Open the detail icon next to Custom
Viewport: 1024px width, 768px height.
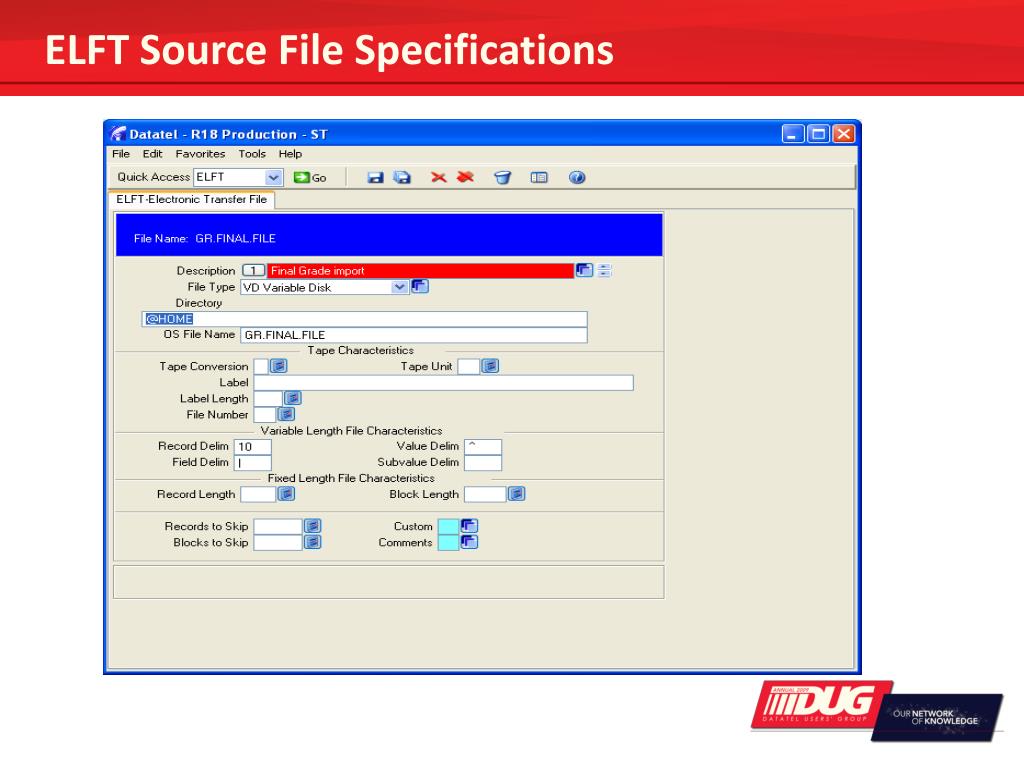tap(470, 526)
